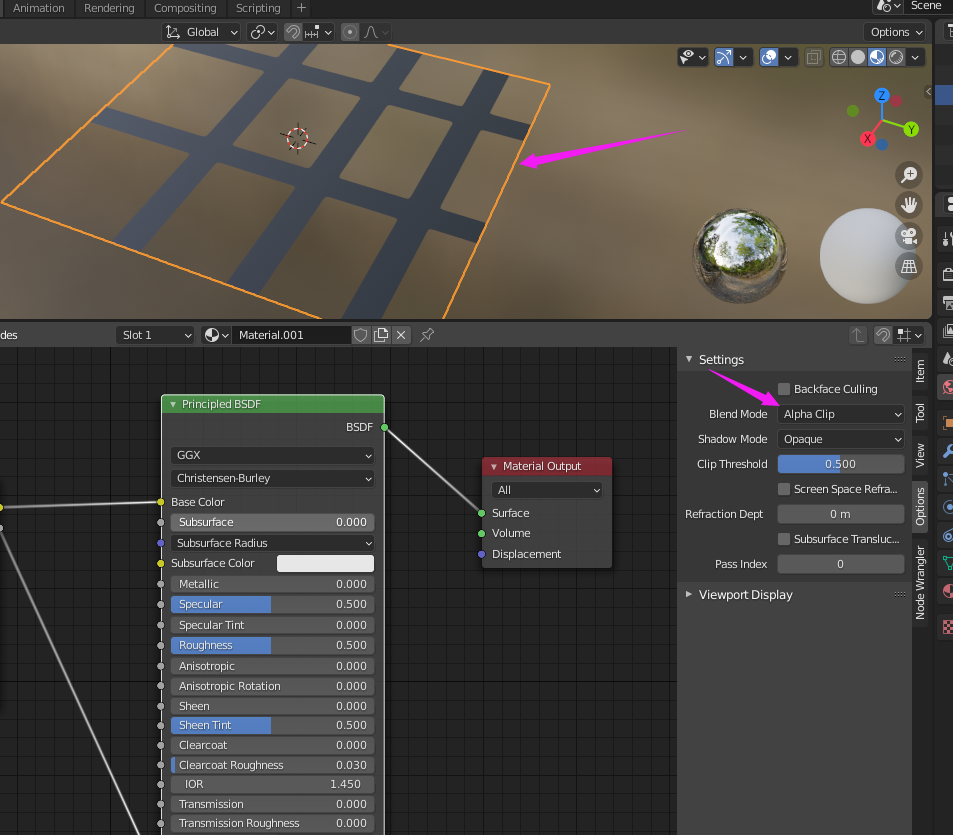Screen dimensions: 953x835
Task: Switch to the Tool sidebar tab
Action: coord(920,413)
